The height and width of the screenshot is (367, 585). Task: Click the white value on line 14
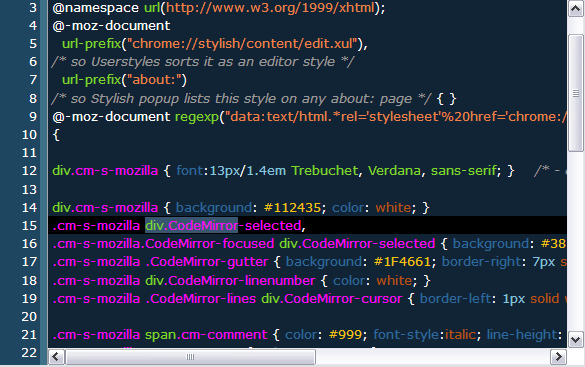coord(393,208)
